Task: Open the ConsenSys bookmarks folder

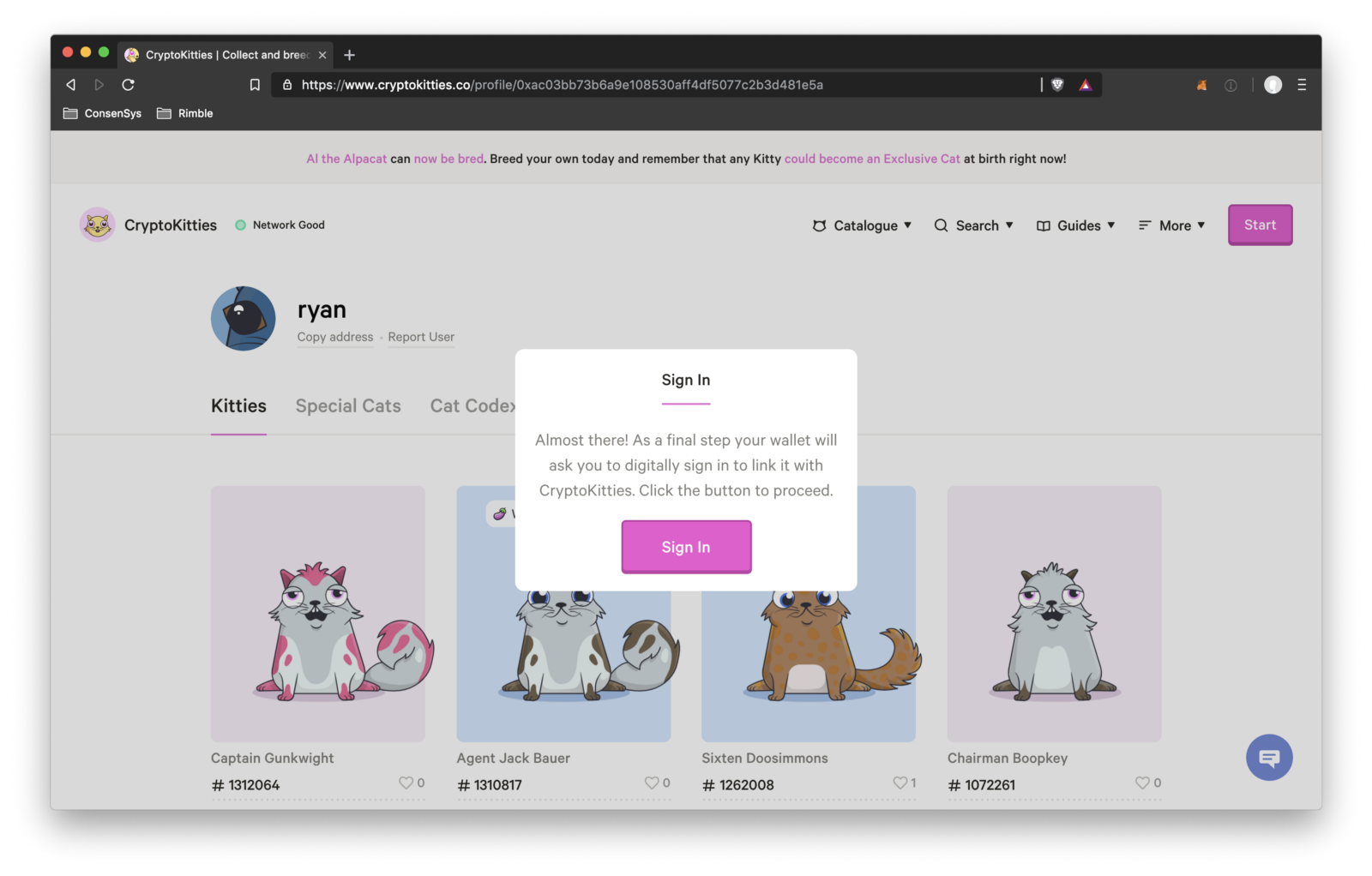Action: [102, 113]
